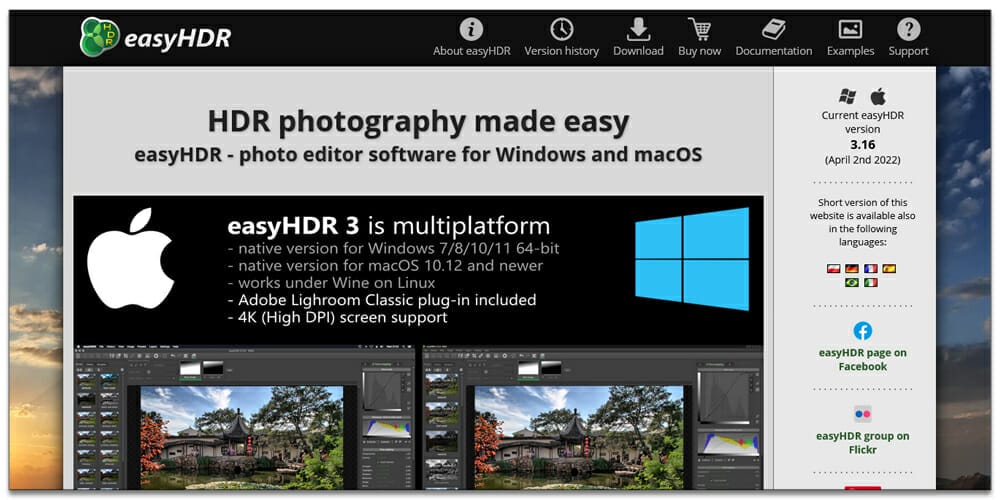Image resolution: width=1000 pixels, height=500 pixels.
Task: Click the blue Windows logo in banner
Action: pyautogui.click(x=692, y=259)
